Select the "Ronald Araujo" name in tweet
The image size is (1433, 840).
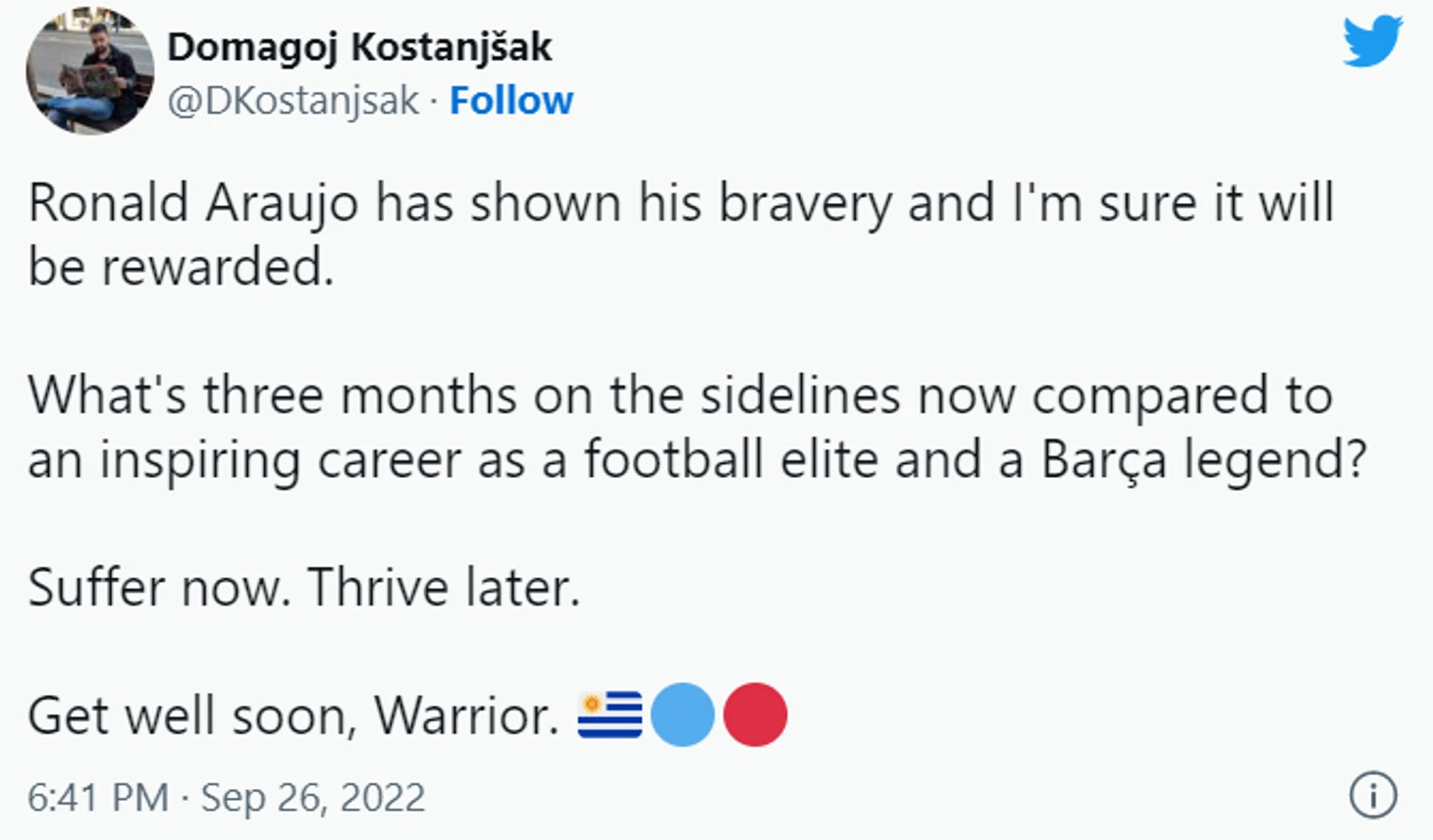(x=193, y=204)
